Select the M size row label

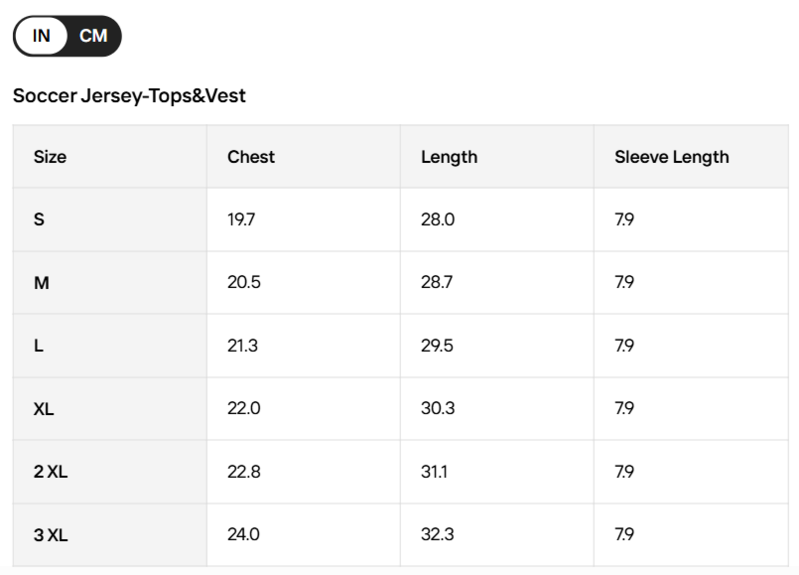tap(42, 282)
